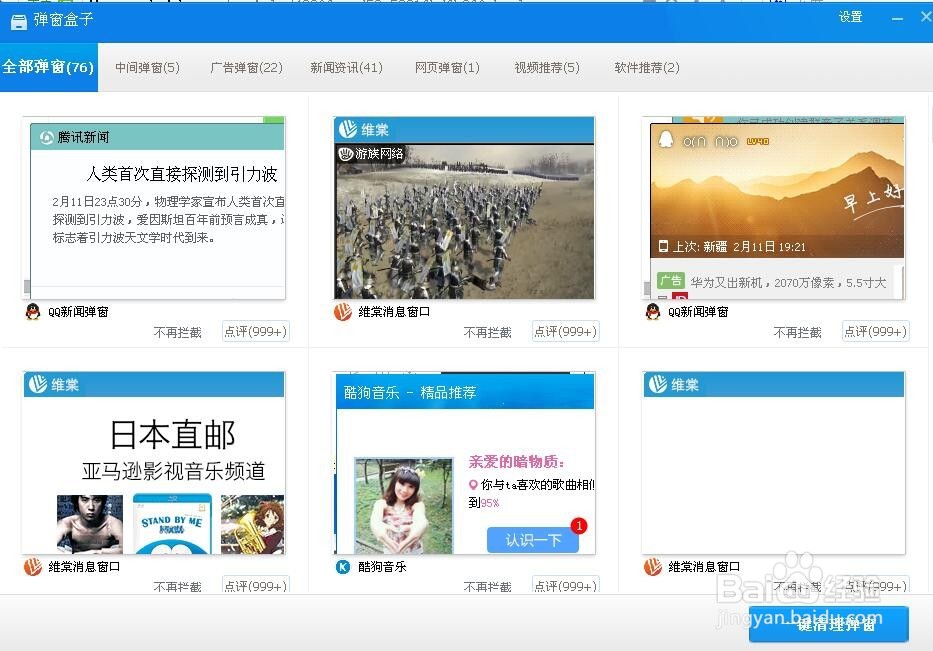Click the QQ penguin icon under the sunrise card

tap(653, 311)
